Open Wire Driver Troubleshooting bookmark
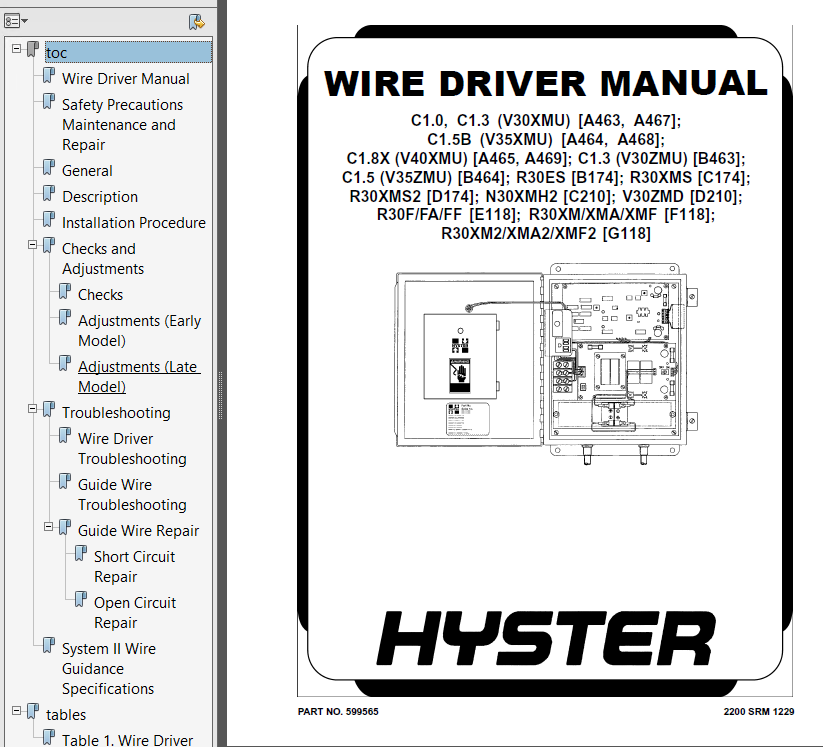Viewport: 823px width, 747px height. (132, 449)
